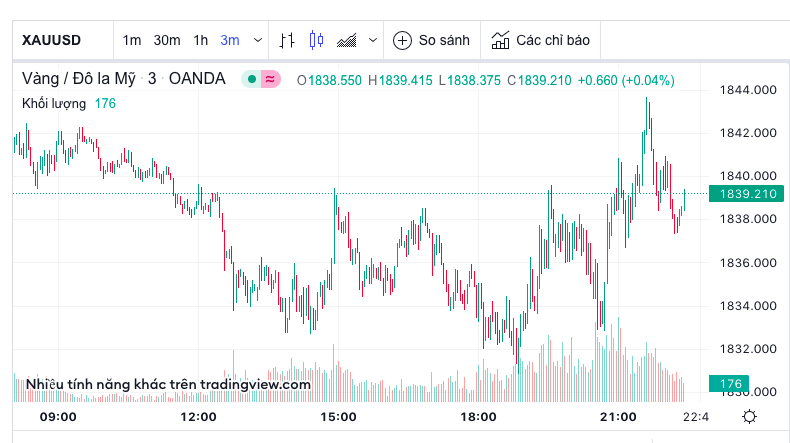Select the 3m interval
The height and width of the screenshot is (443, 790).
[230, 40]
